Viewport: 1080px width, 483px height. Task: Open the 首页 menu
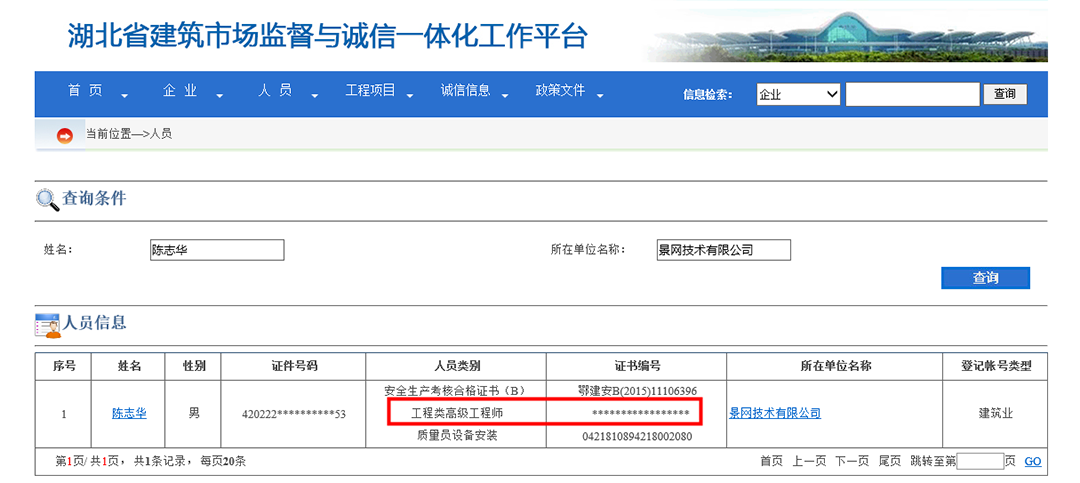85,91
